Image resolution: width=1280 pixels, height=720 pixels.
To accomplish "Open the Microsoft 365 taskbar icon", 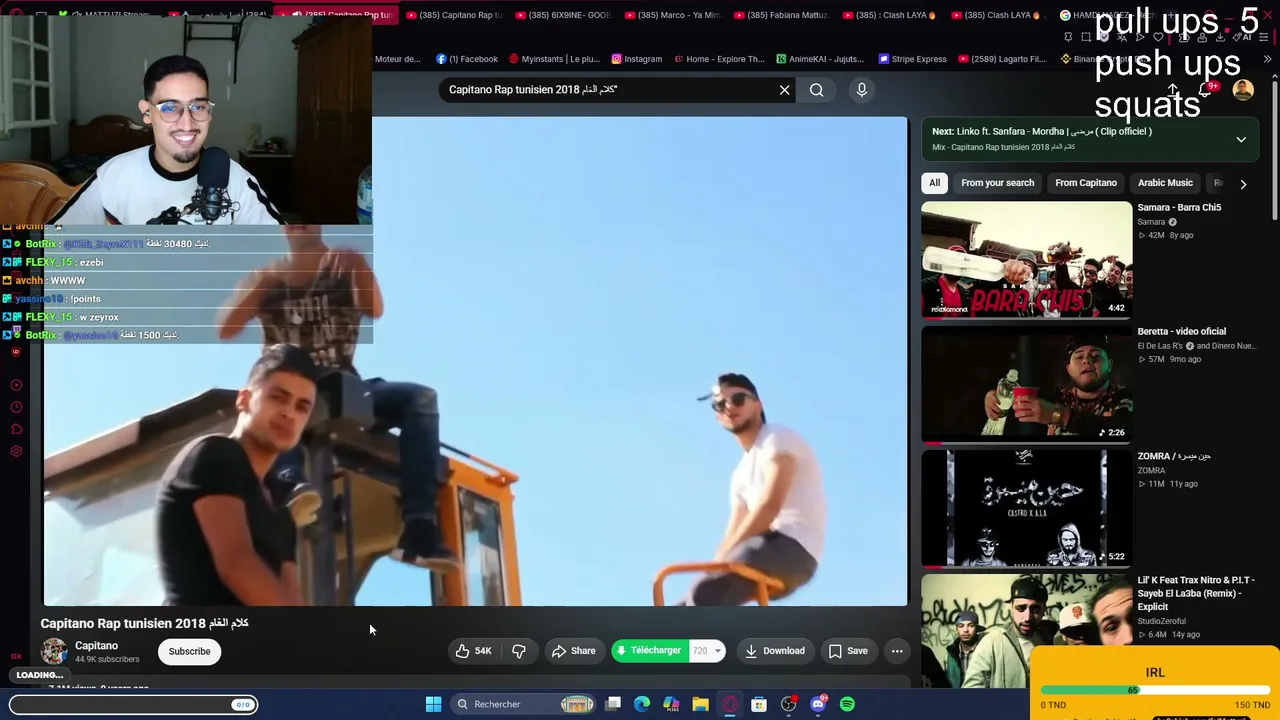I will [x=671, y=704].
